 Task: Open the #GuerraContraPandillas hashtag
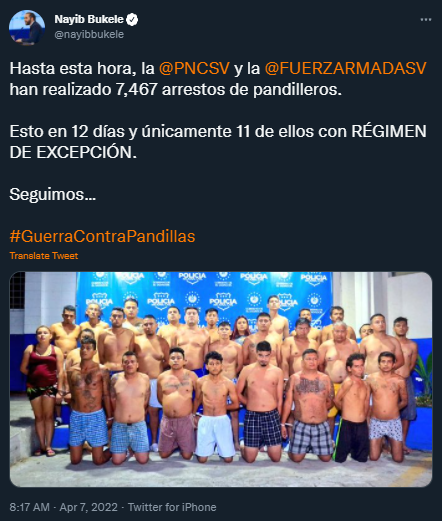[102, 236]
